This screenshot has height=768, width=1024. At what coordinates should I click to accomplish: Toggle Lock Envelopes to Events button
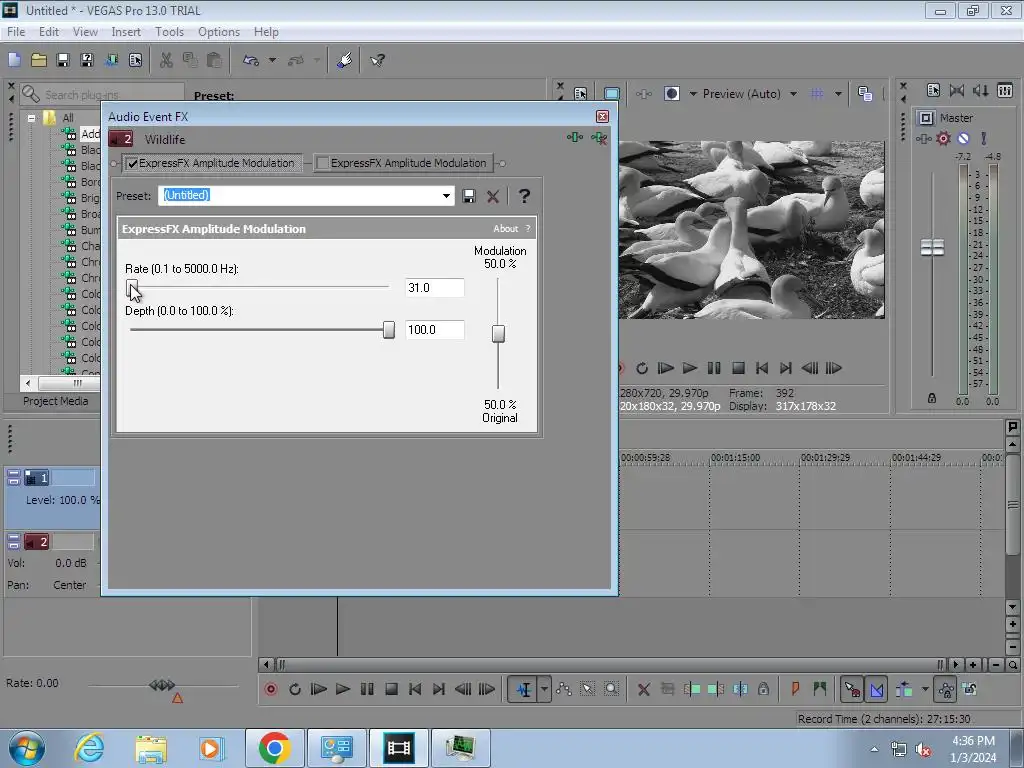point(946,689)
